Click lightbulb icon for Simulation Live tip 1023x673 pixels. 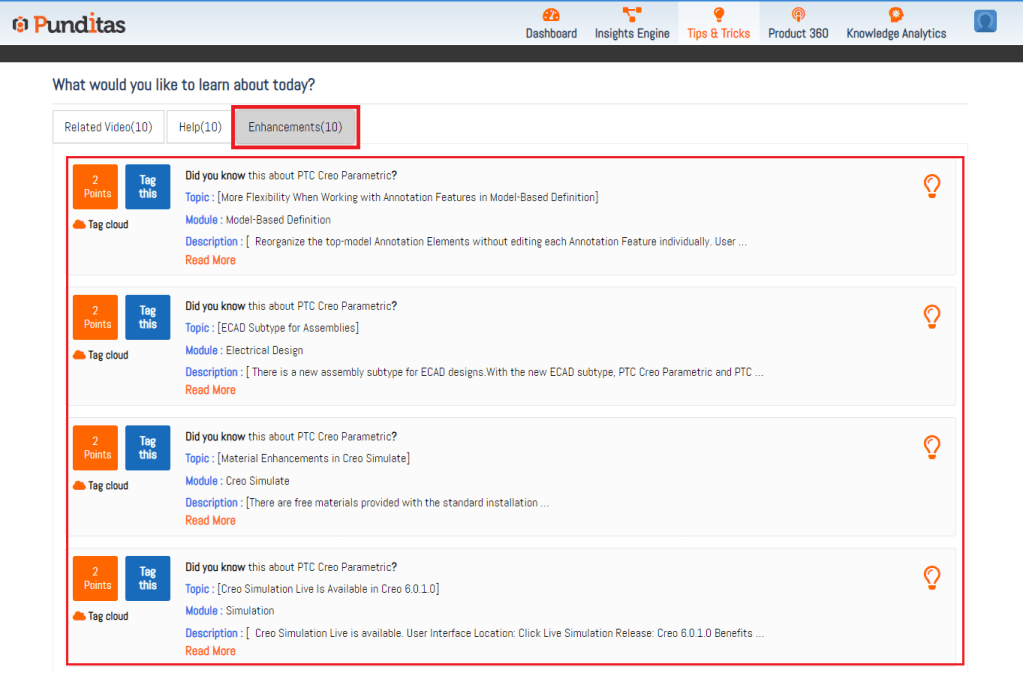(x=932, y=577)
